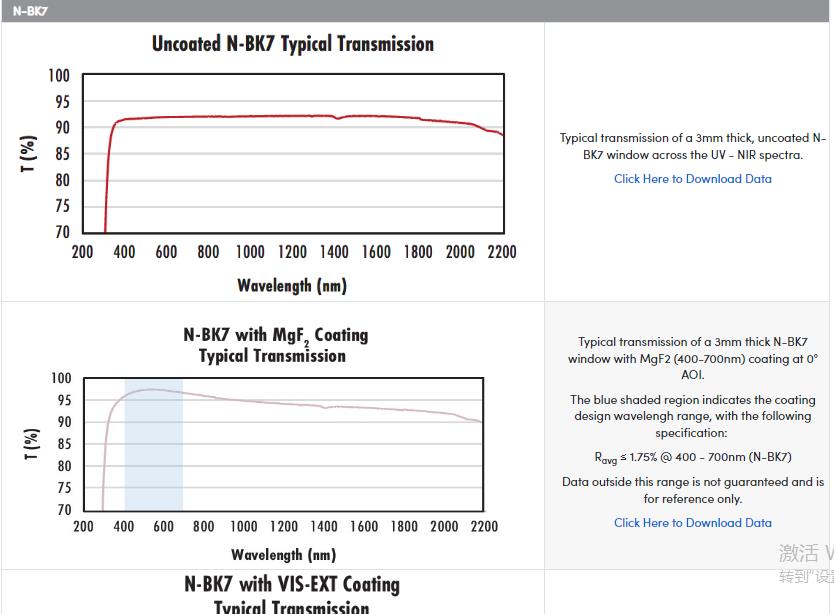Screen dimensions: 834x614
Task: Click the N-BK7 section header tab
Action: (x=30, y=11)
